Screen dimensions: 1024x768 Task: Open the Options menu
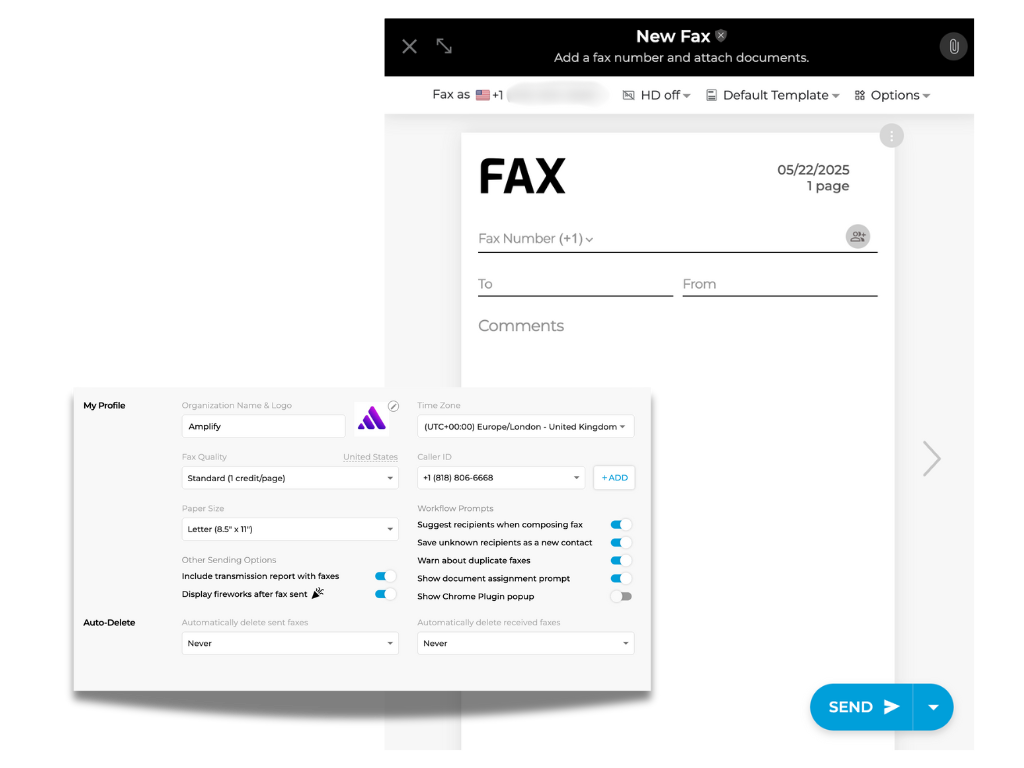click(892, 95)
